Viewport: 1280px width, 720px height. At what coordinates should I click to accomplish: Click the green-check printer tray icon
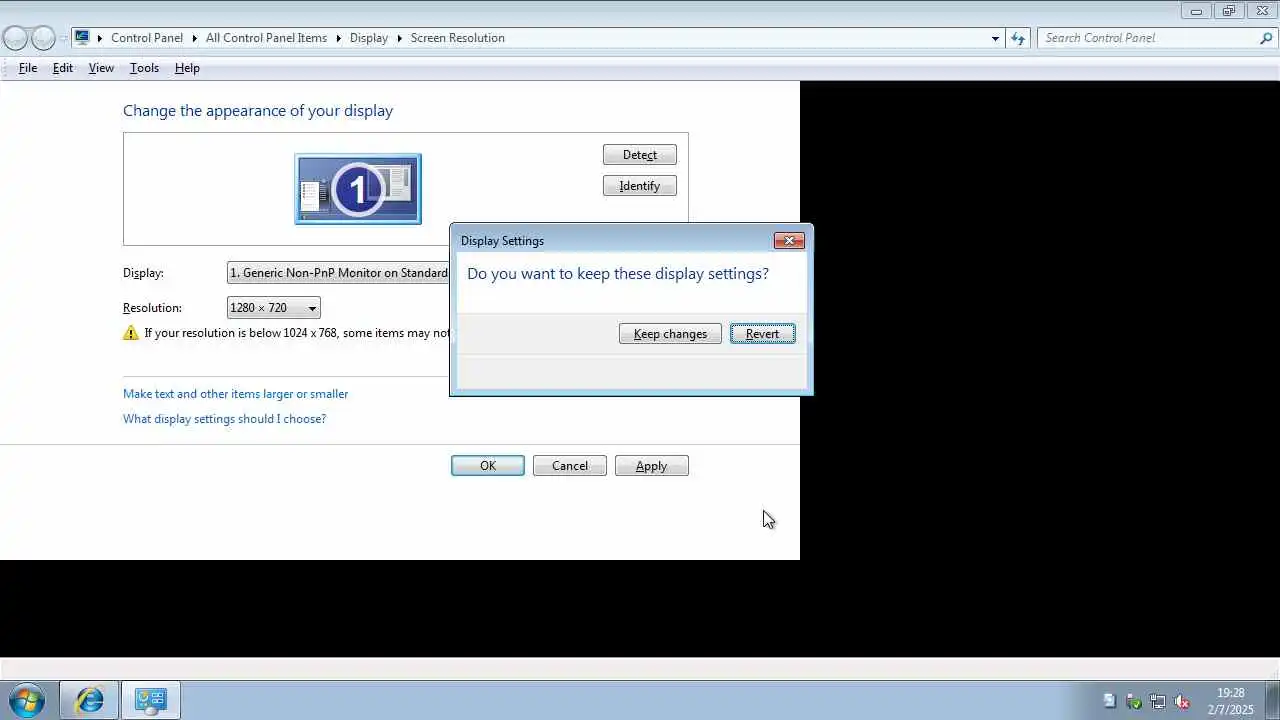point(1134,701)
